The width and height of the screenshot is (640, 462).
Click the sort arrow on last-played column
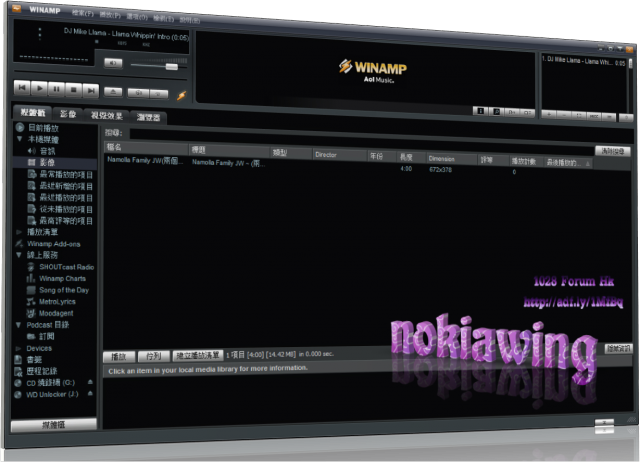588,164
